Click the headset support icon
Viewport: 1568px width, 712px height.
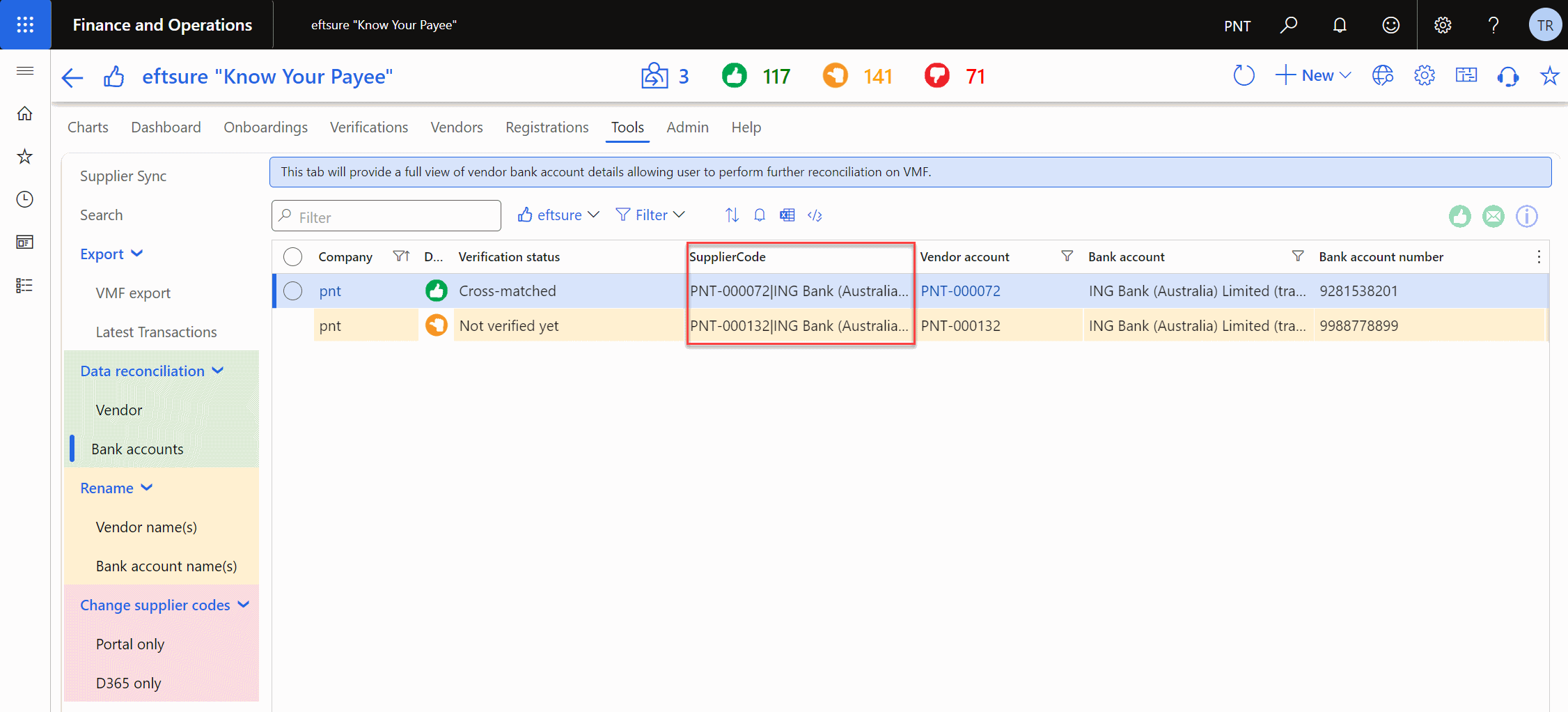click(x=1508, y=76)
